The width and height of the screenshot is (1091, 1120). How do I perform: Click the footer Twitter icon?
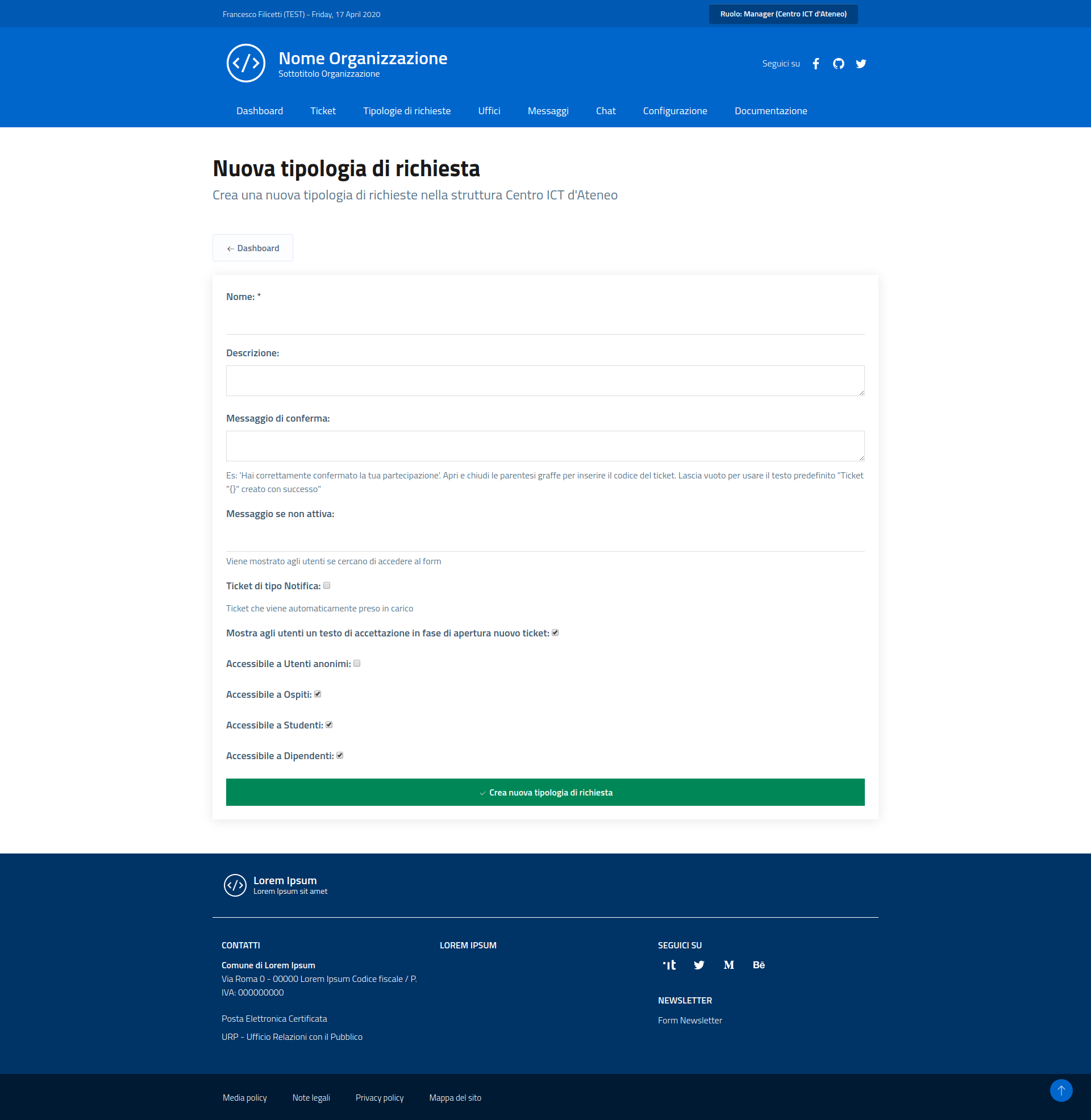coord(698,965)
